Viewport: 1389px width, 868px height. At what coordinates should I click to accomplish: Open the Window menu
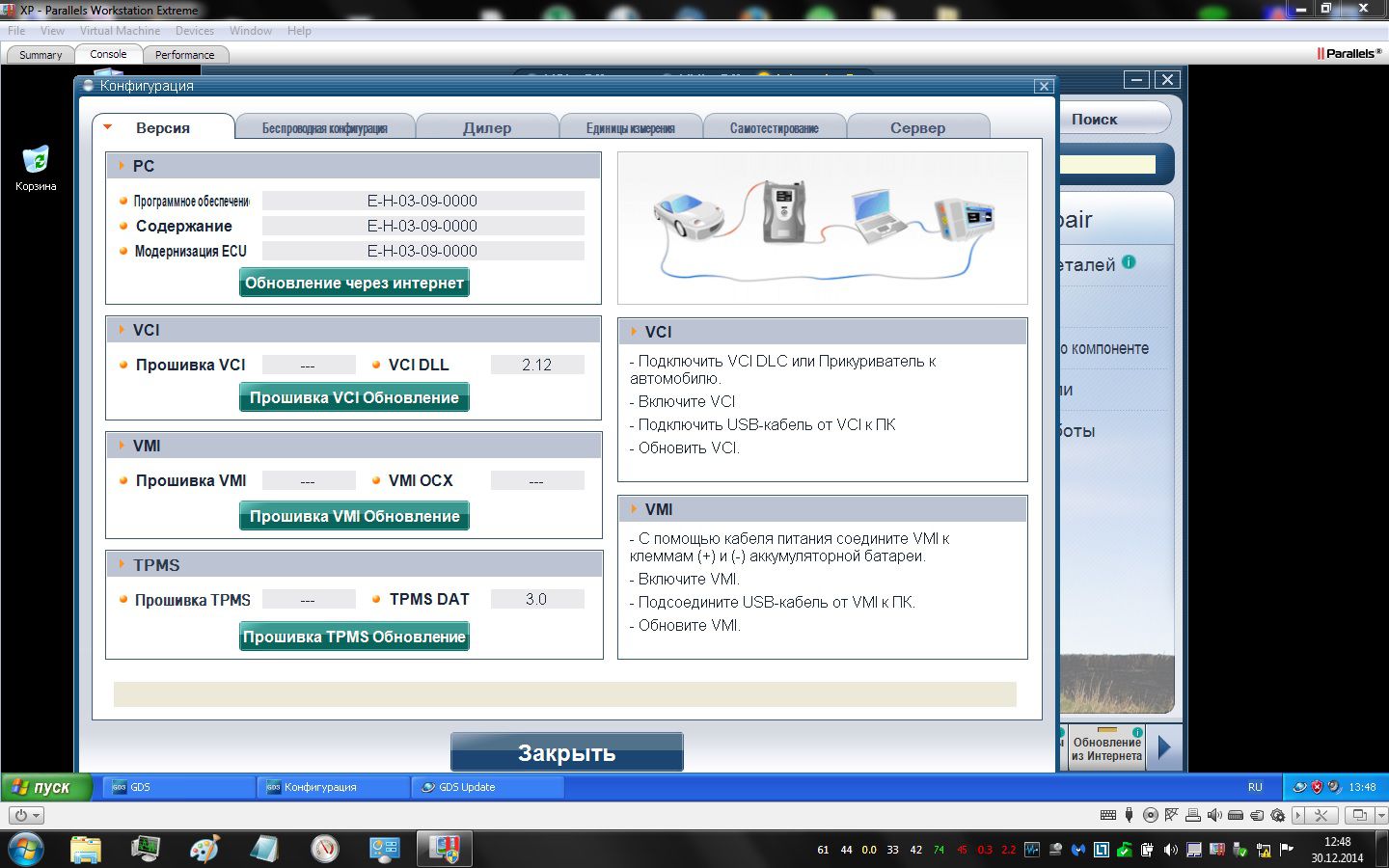251,31
